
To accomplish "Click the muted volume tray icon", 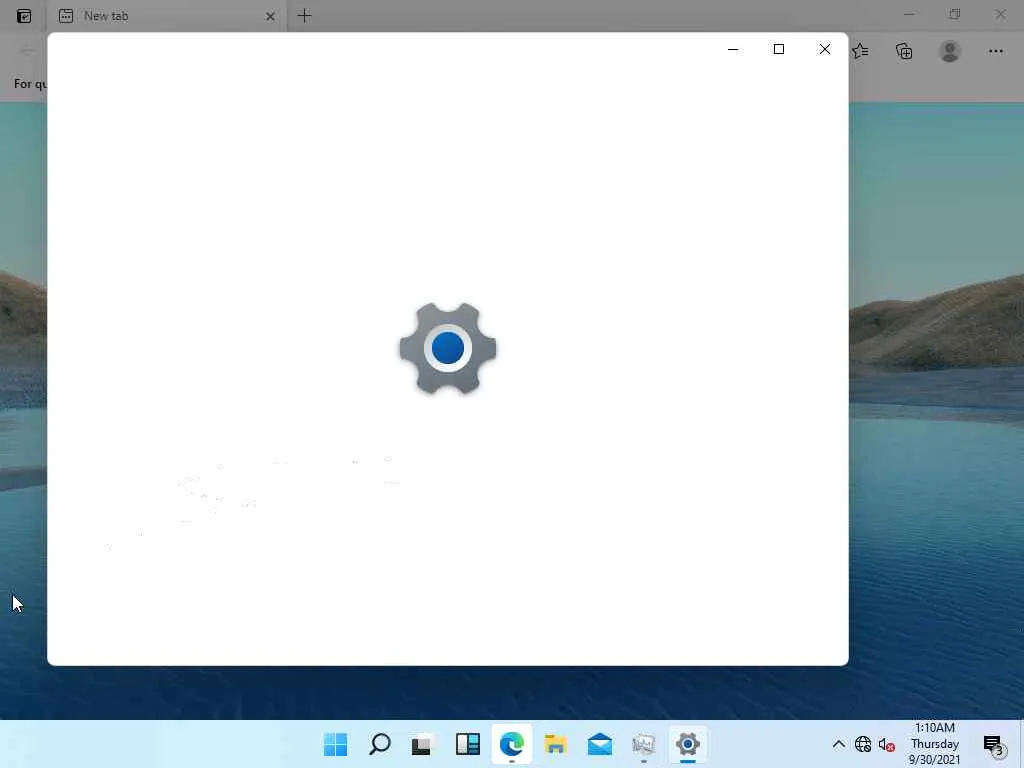I will point(886,744).
